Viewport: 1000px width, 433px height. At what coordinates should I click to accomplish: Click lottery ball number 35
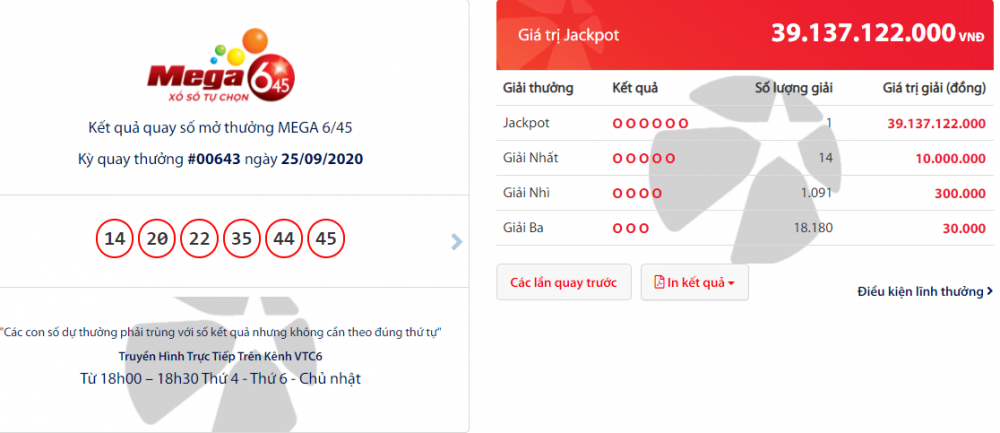click(x=241, y=239)
